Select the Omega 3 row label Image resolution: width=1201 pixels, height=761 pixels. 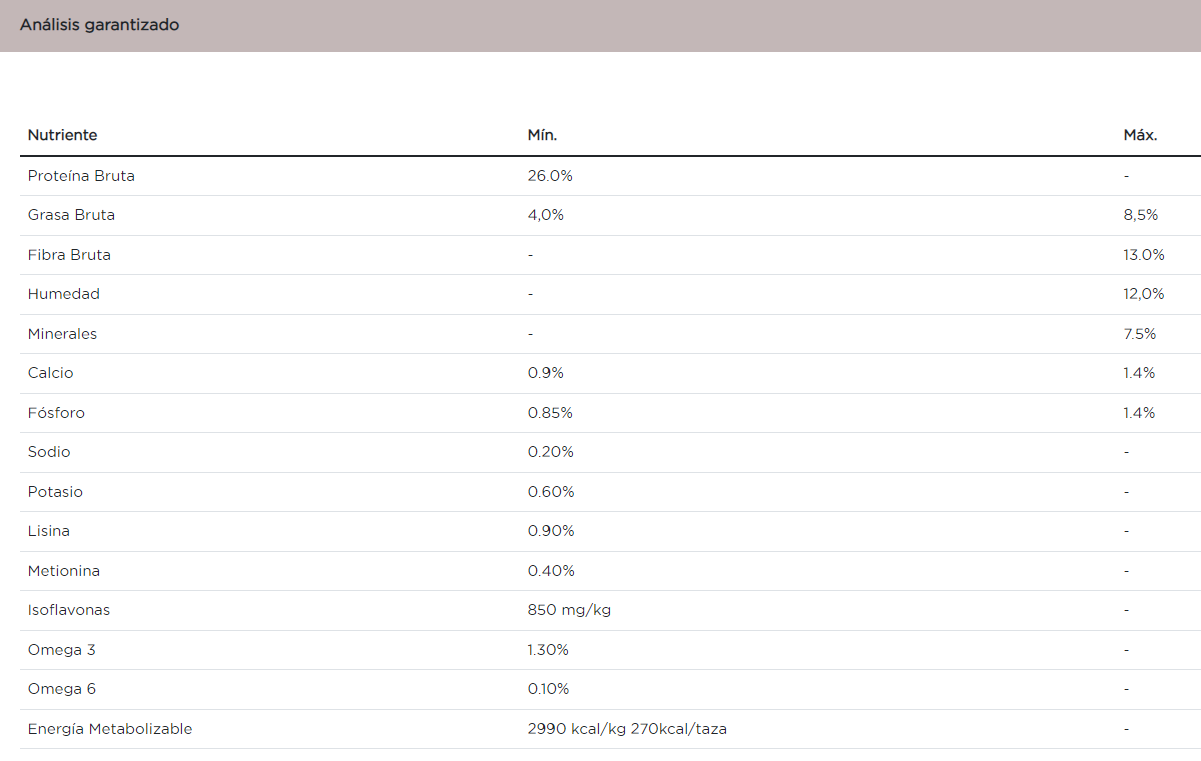62,650
